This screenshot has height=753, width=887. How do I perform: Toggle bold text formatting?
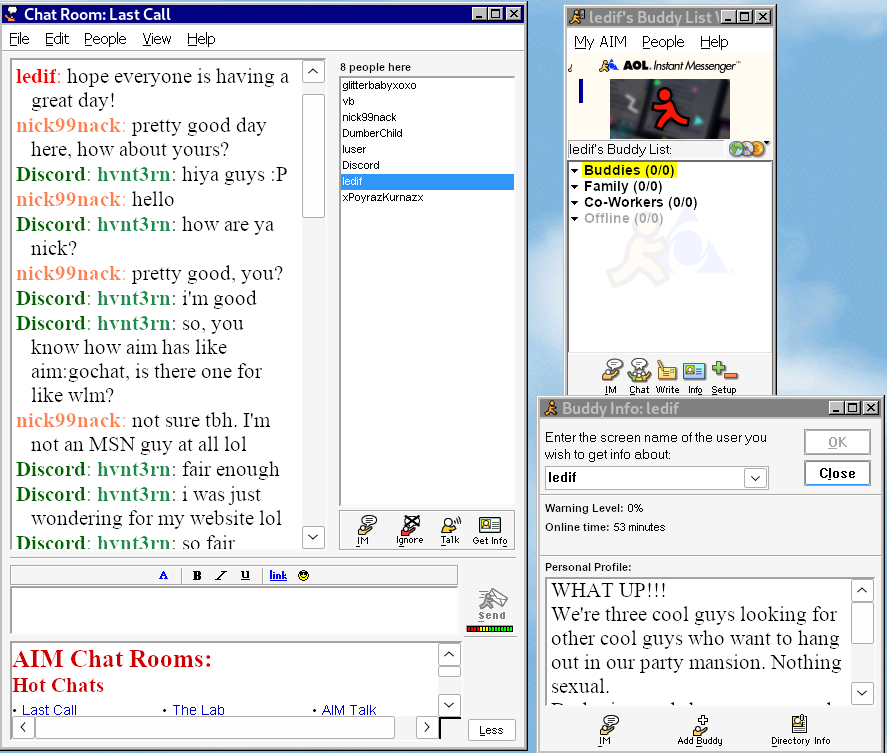coord(197,575)
